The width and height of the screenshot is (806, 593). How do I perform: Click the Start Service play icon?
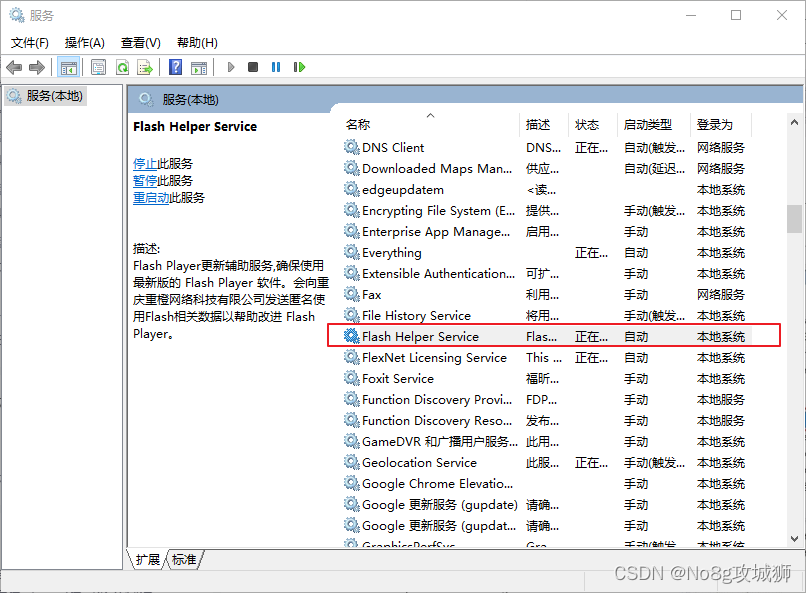click(x=231, y=67)
